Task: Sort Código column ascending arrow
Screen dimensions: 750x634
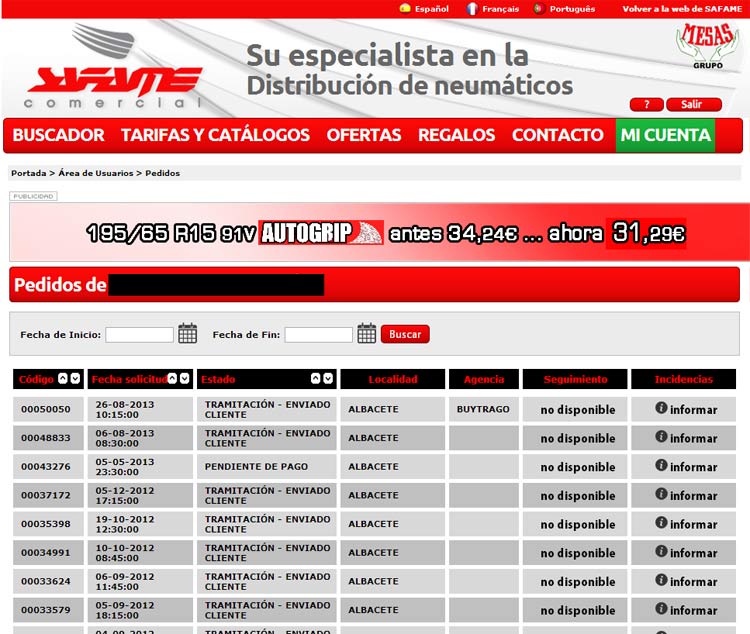Action: click(63, 378)
